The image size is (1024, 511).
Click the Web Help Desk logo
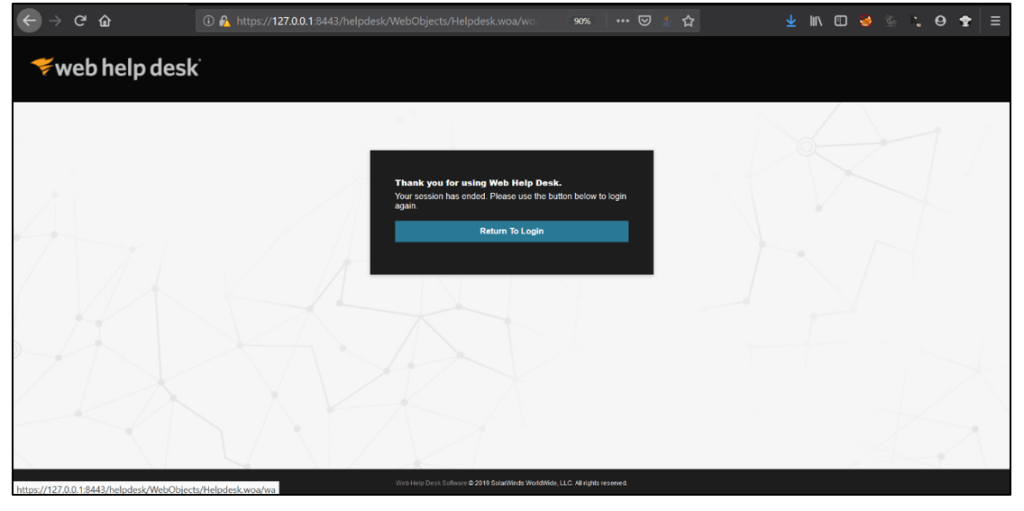tap(116, 68)
